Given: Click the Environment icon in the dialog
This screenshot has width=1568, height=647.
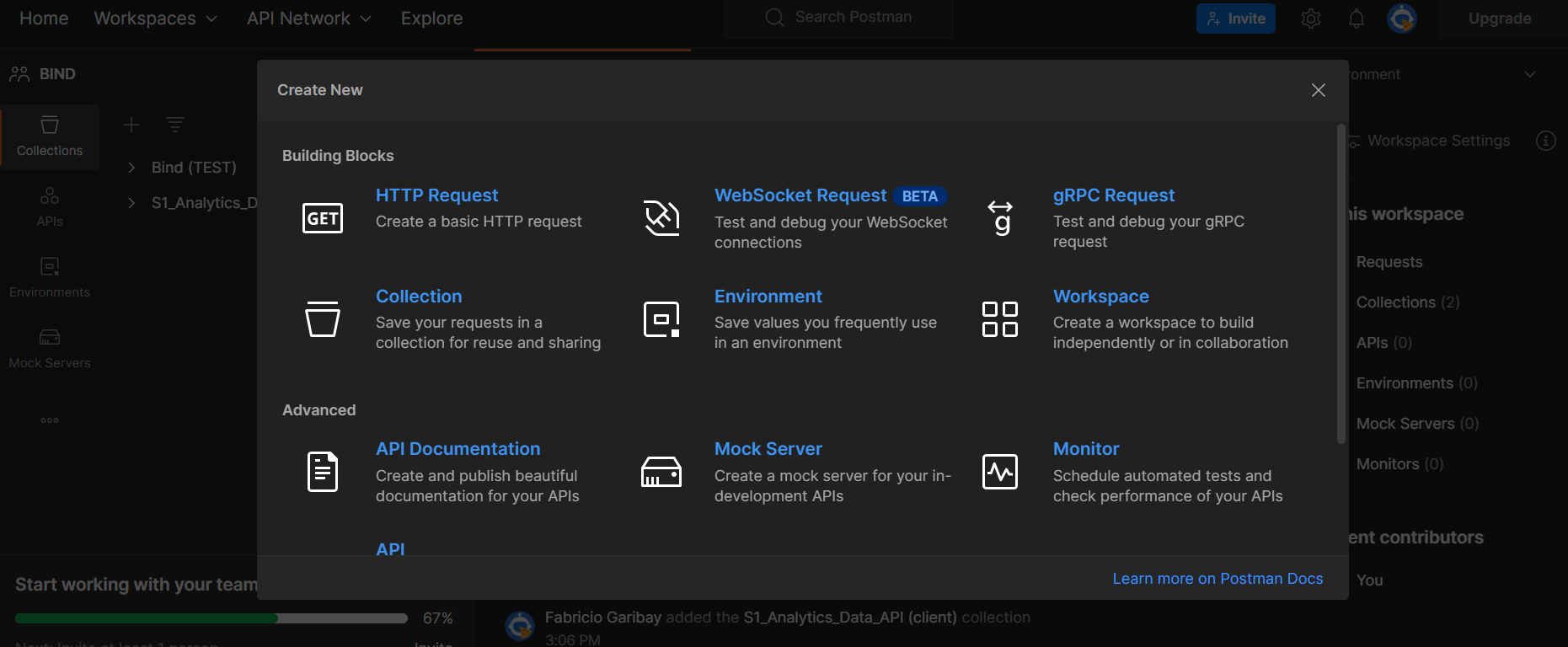Looking at the screenshot, I should (x=661, y=319).
